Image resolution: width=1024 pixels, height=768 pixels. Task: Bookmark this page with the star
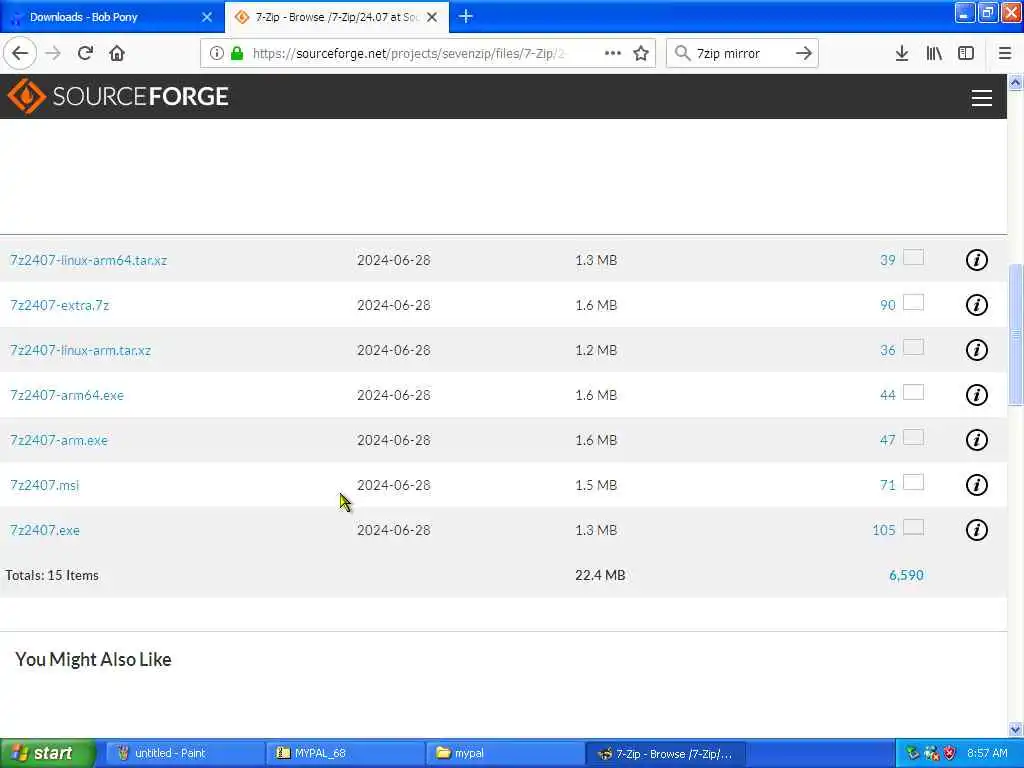click(641, 53)
